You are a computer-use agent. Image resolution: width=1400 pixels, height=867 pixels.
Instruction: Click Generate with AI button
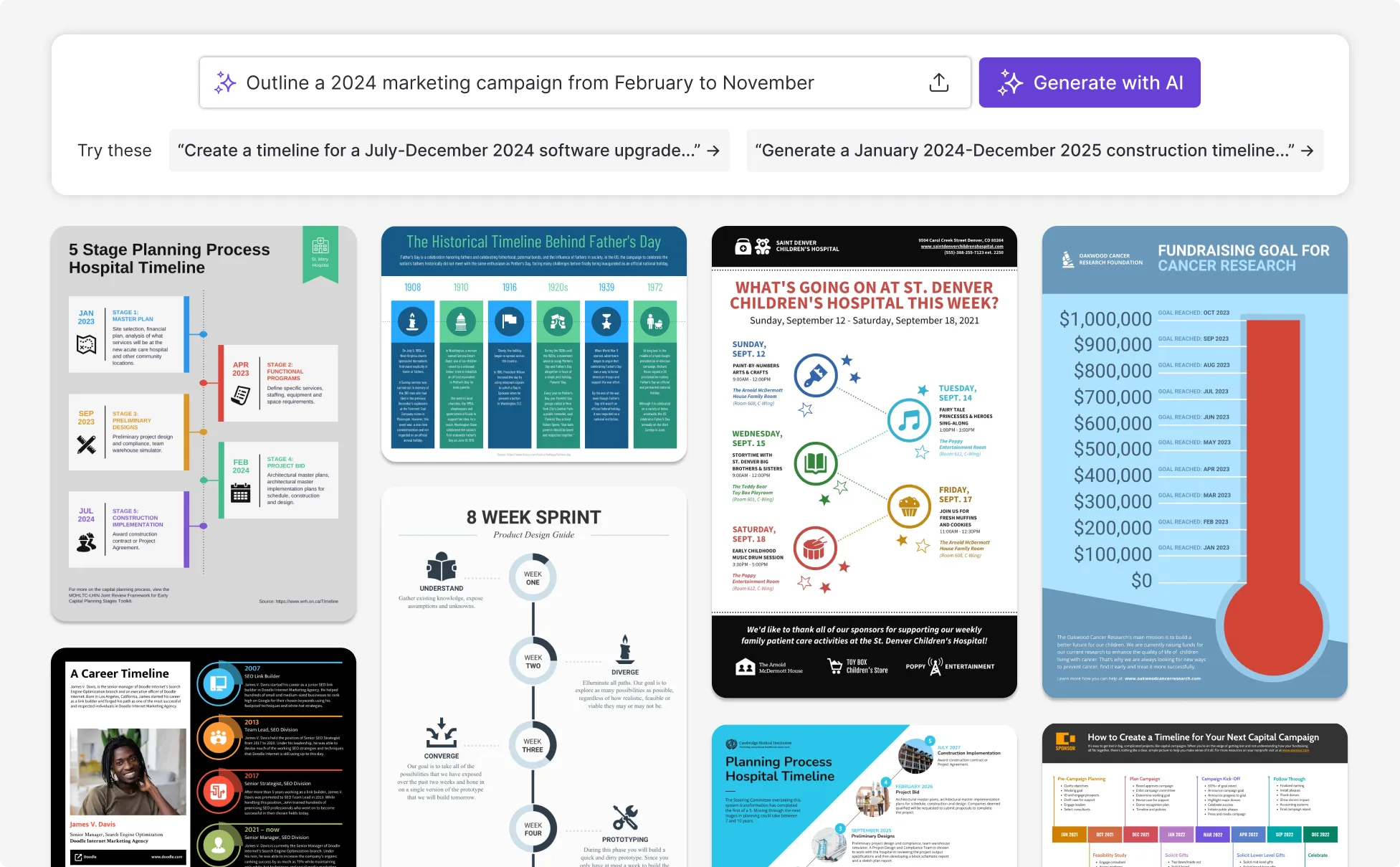(1090, 82)
